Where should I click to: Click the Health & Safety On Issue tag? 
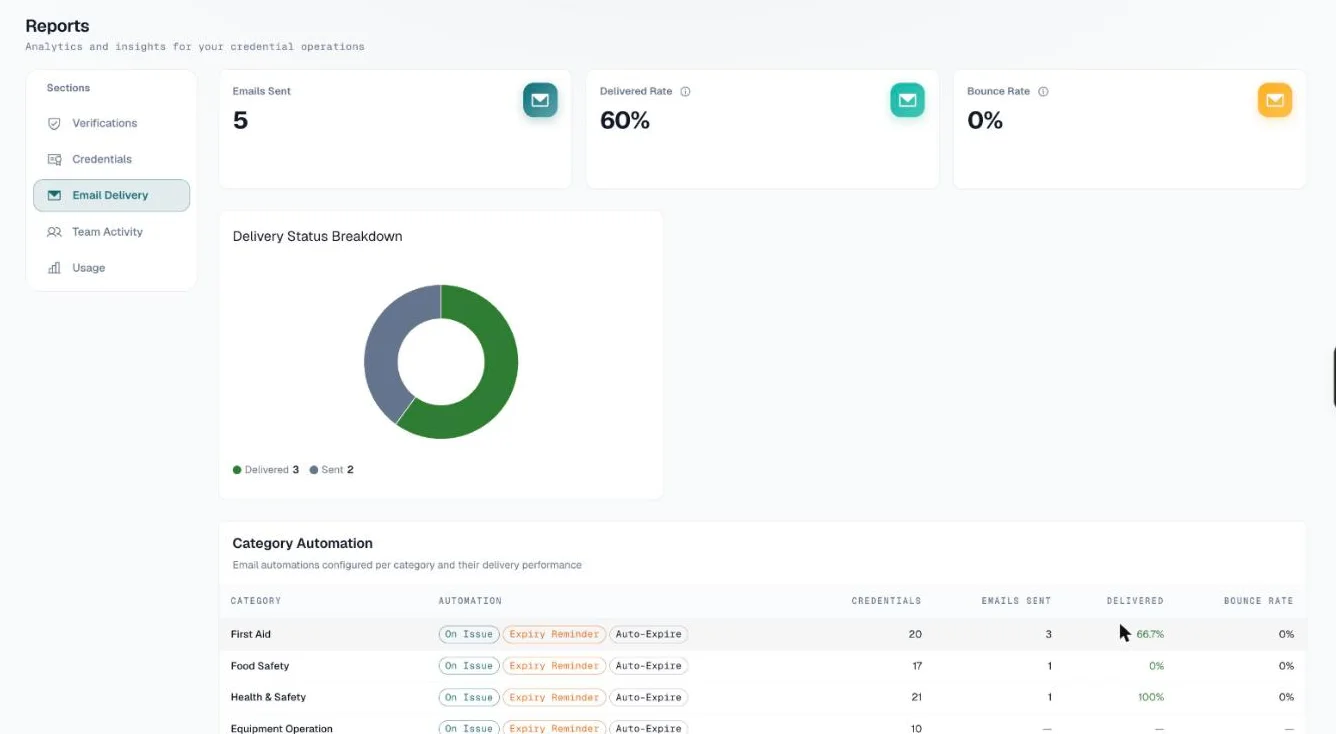pos(469,697)
